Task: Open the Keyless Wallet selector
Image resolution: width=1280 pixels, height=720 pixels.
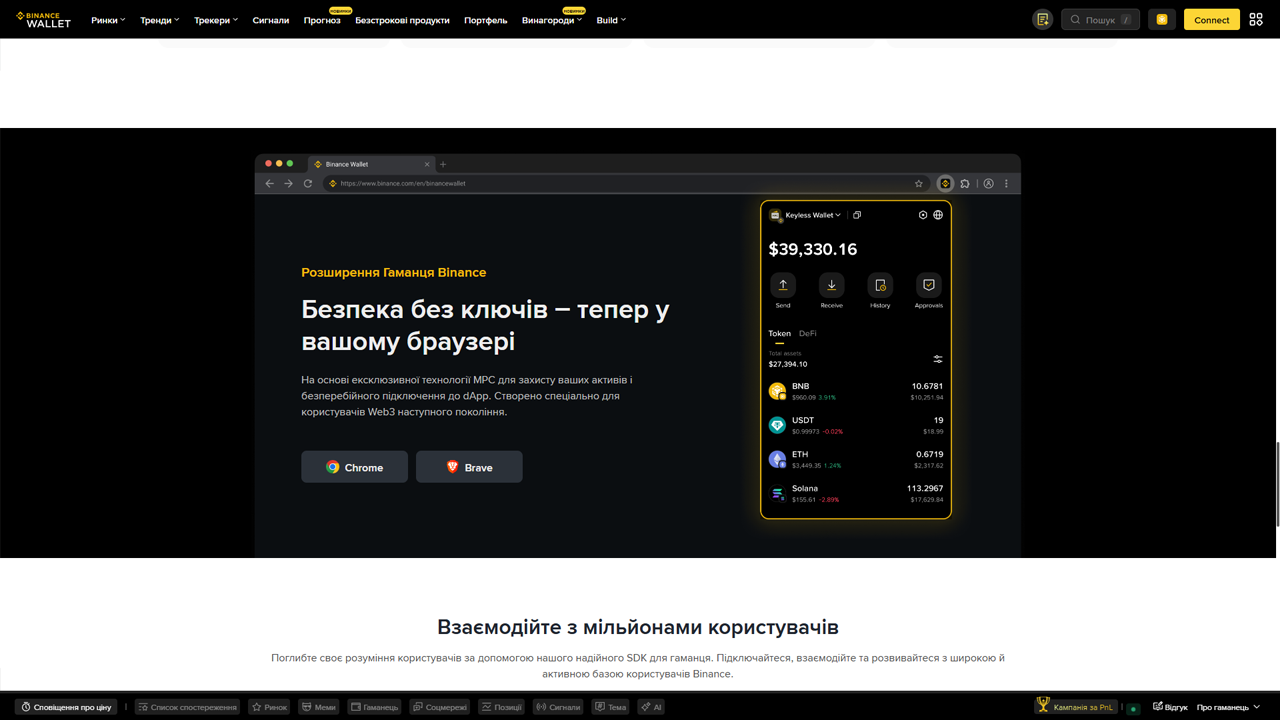Action: (805, 215)
